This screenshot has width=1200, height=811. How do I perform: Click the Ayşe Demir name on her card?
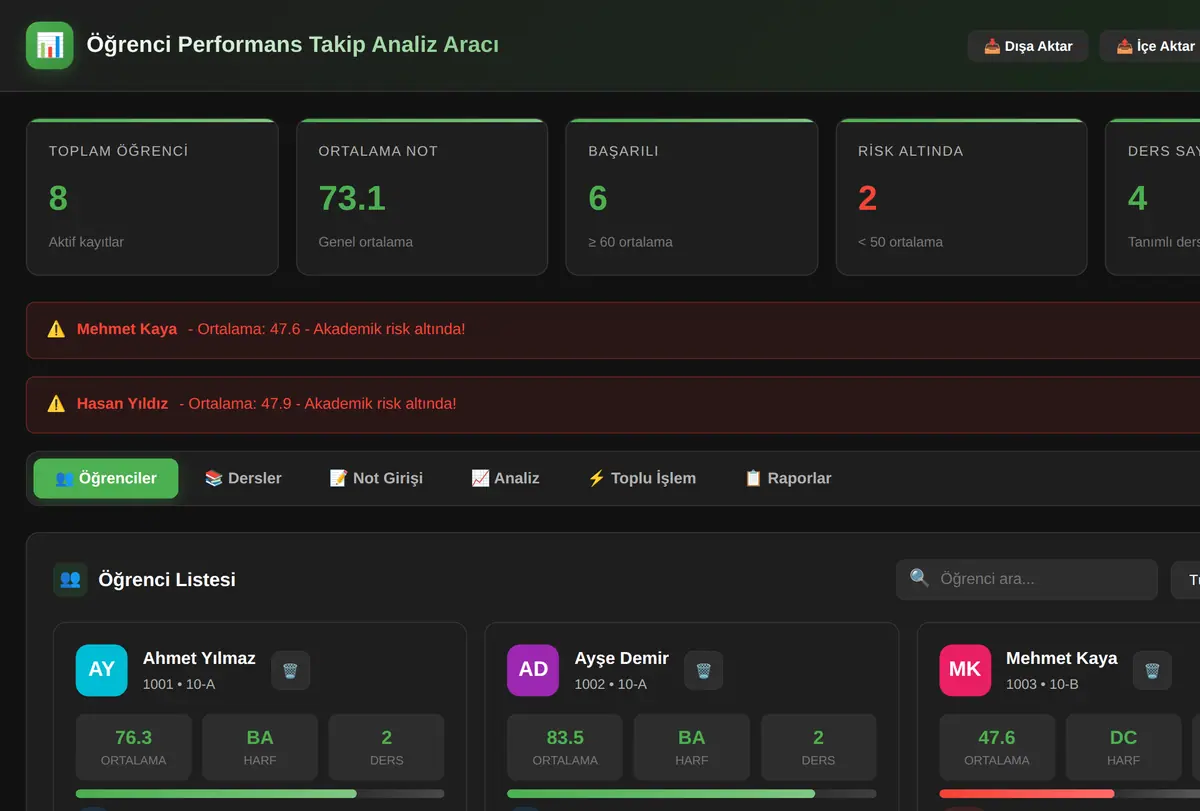pyautogui.click(x=622, y=658)
